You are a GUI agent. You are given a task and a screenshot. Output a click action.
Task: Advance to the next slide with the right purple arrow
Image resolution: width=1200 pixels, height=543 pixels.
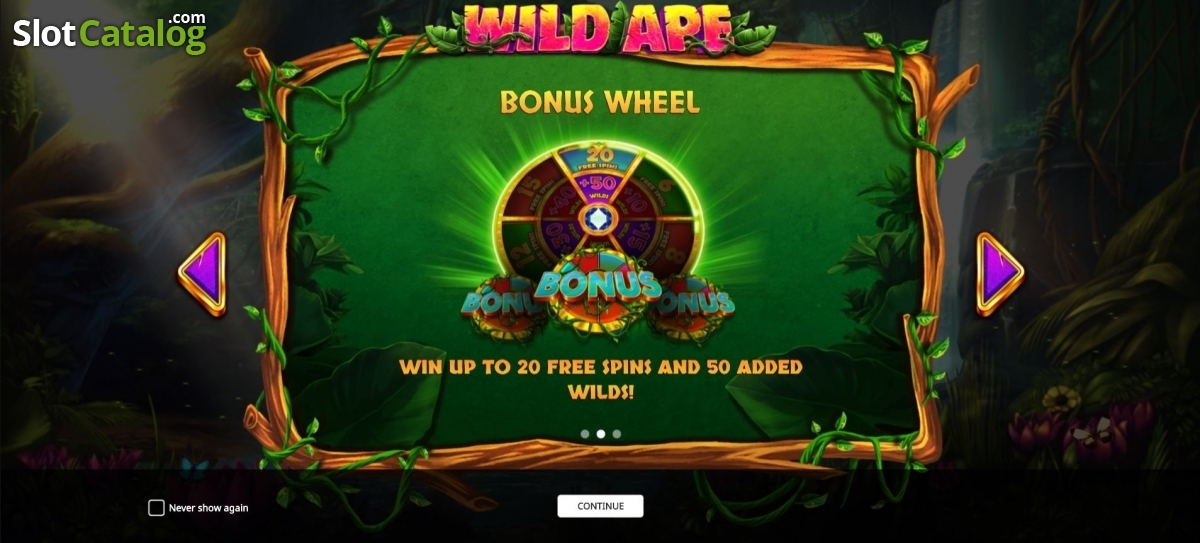pyautogui.click(x=999, y=274)
